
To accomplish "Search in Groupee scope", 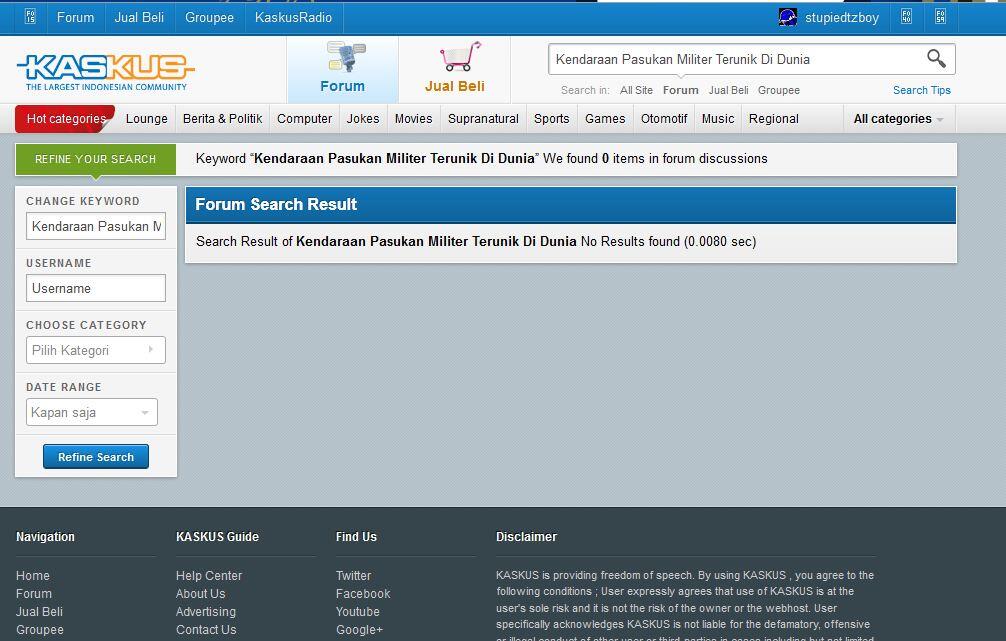I will click(778, 90).
